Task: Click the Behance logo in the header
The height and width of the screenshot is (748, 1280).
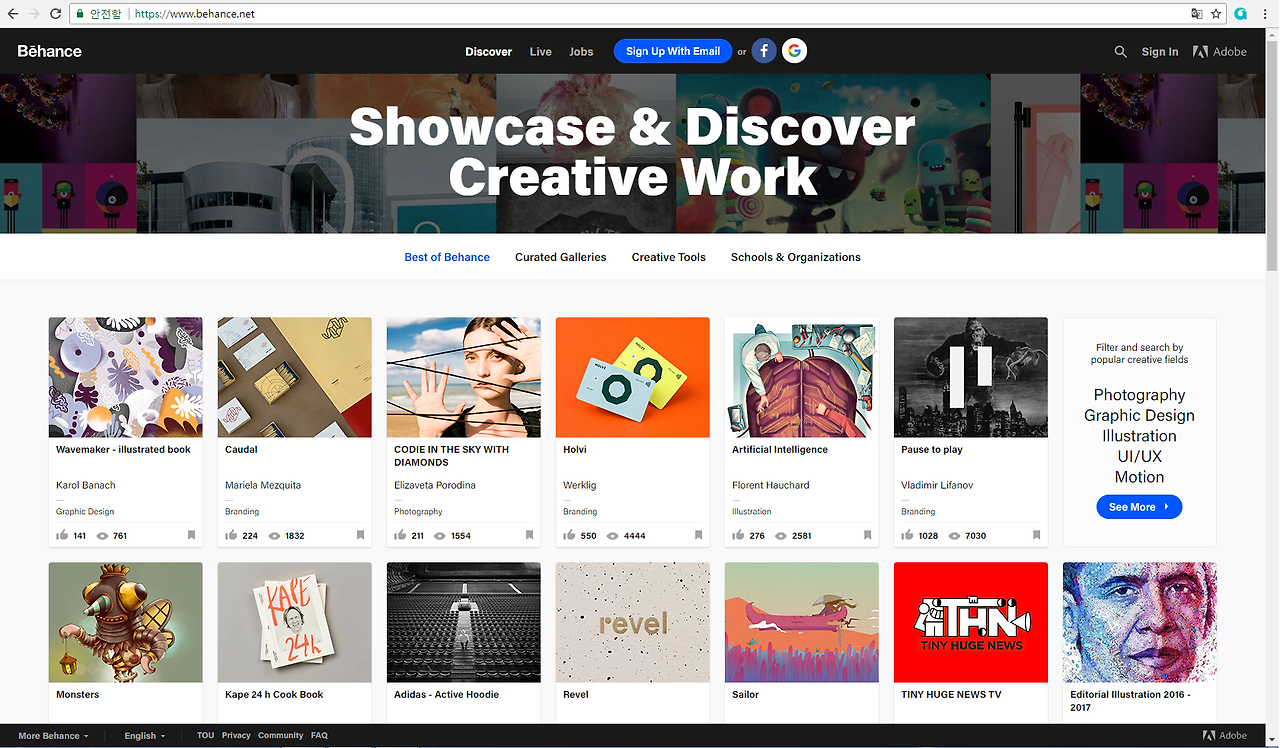Action: (50, 51)
